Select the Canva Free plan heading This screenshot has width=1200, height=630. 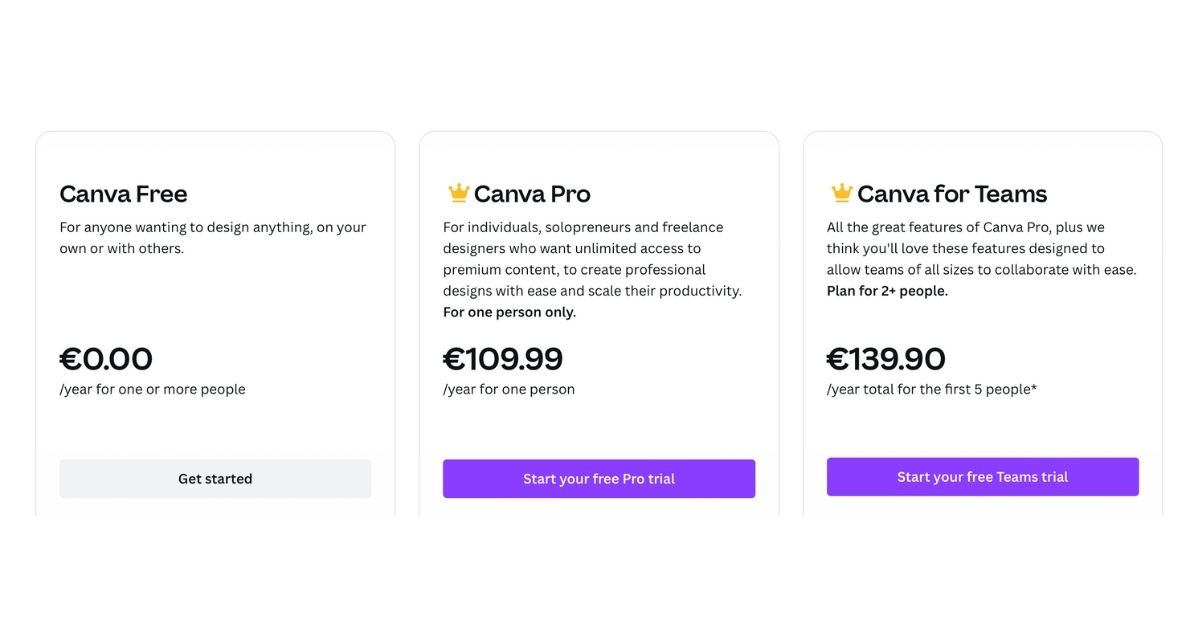click(123, 194)
